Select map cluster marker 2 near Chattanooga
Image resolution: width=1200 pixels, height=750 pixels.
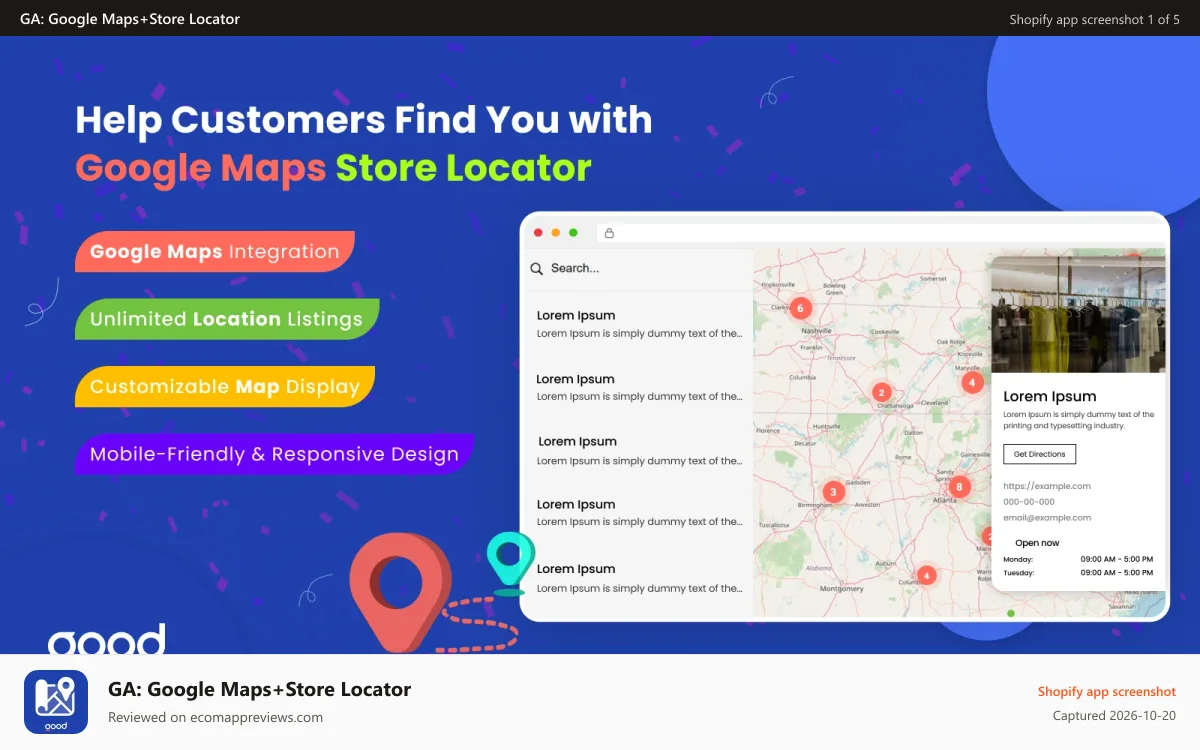coord(881,392)
